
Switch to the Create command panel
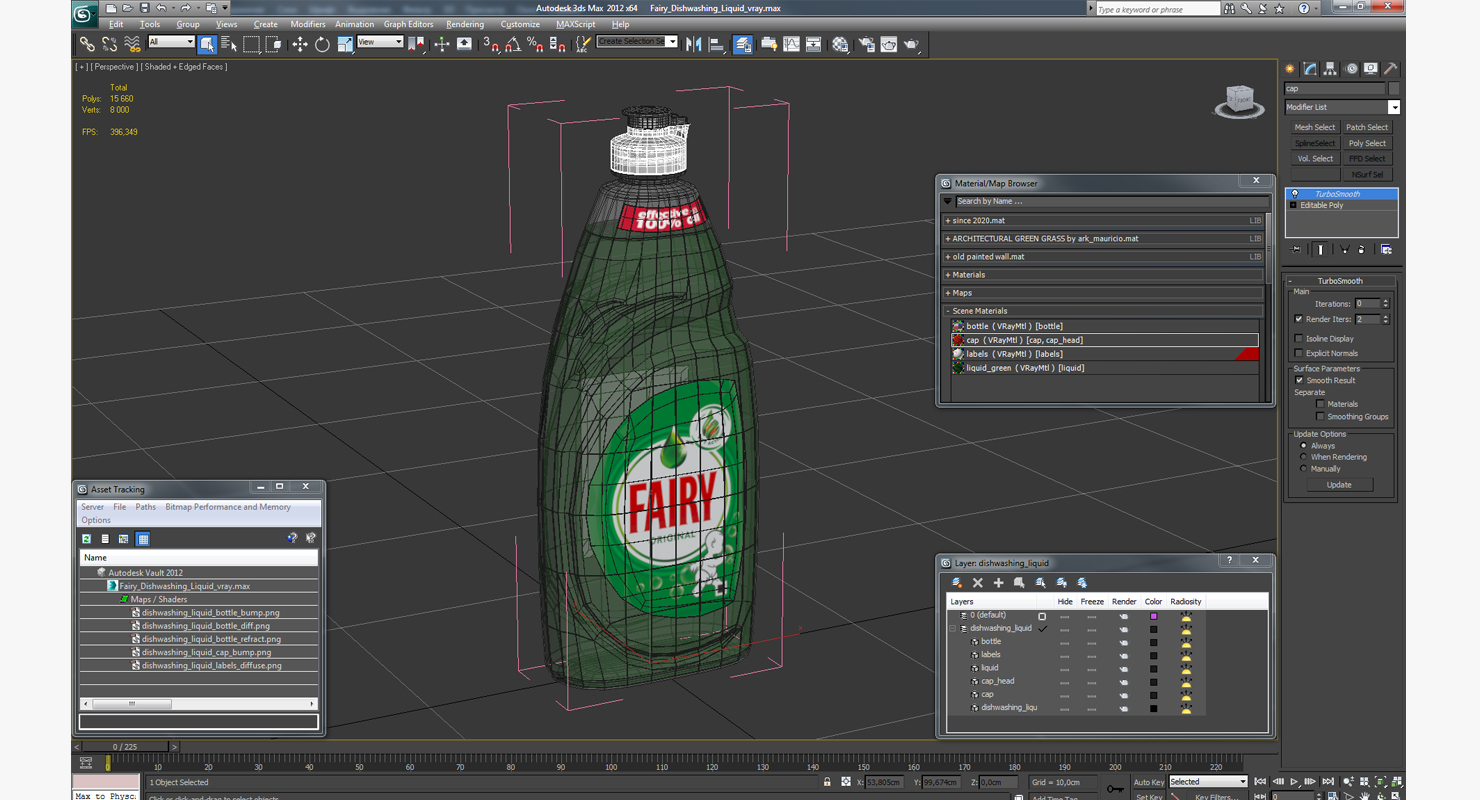[x=1290, y=69]
